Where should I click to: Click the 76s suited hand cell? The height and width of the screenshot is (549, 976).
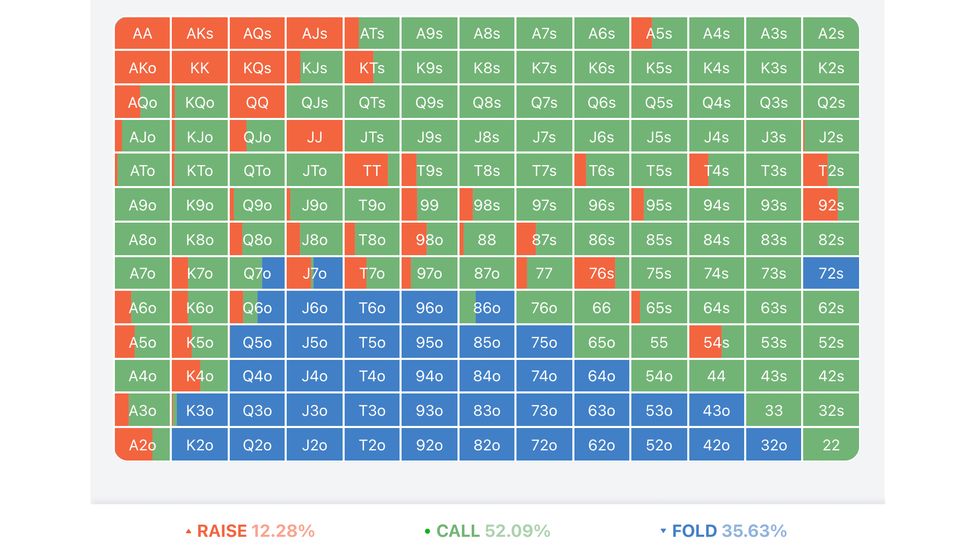click(601, 273)
